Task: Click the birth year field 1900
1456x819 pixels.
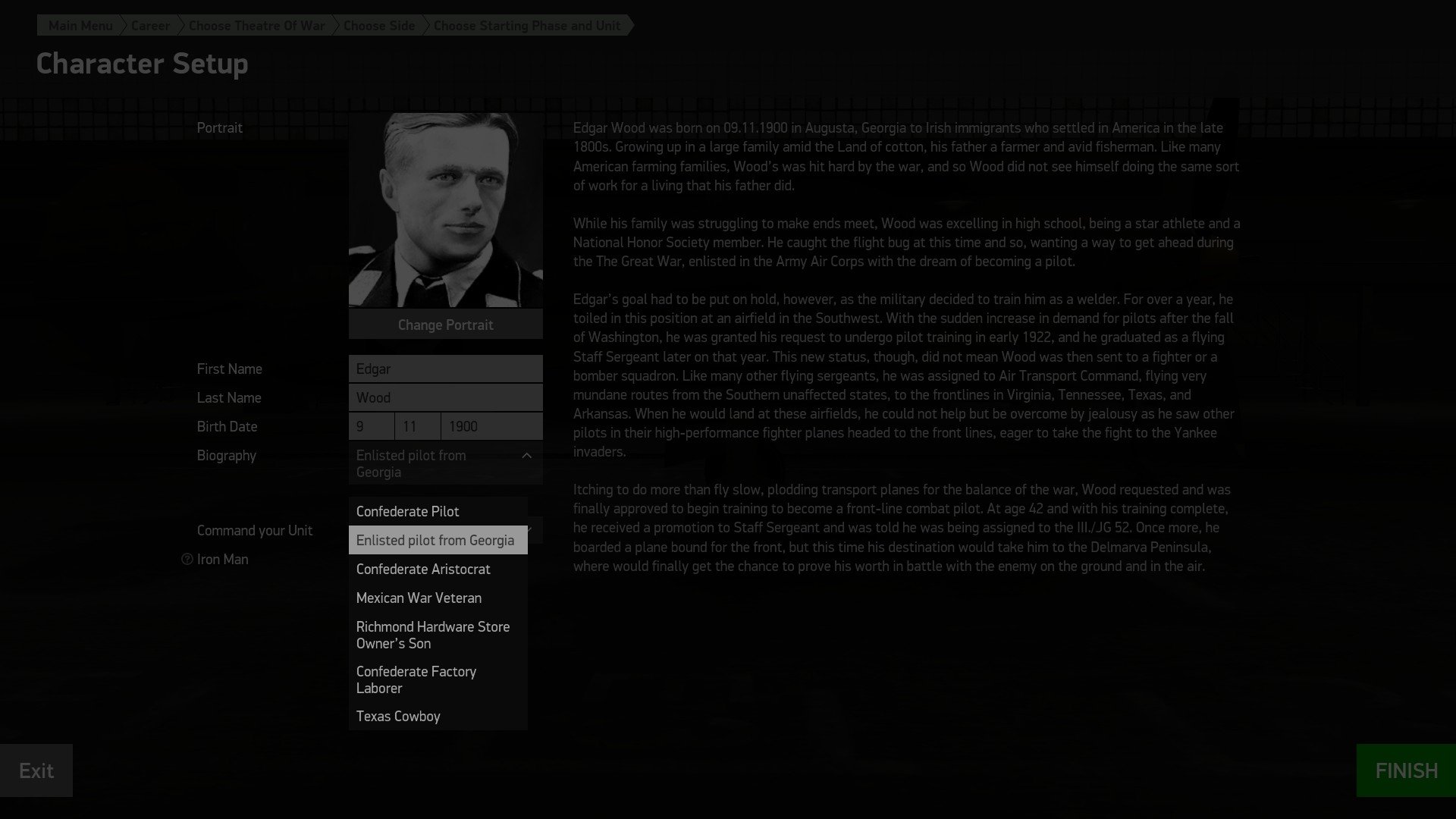Action: 491,427
